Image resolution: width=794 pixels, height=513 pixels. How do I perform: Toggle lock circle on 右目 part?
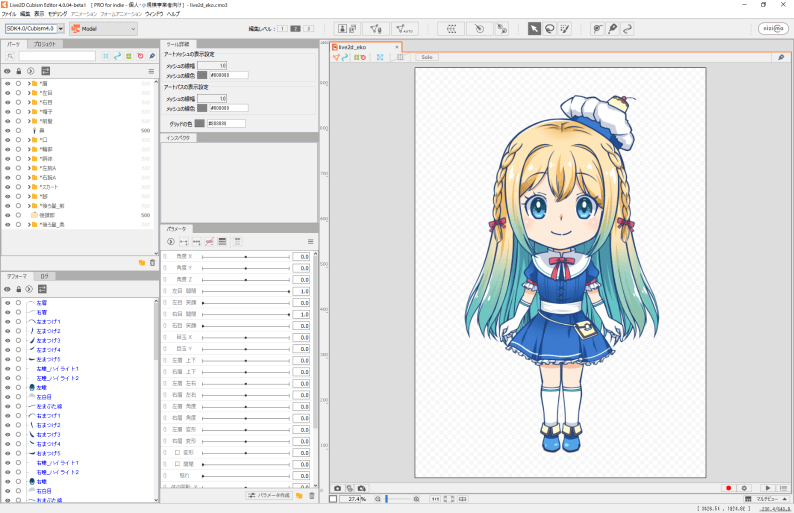18,102
